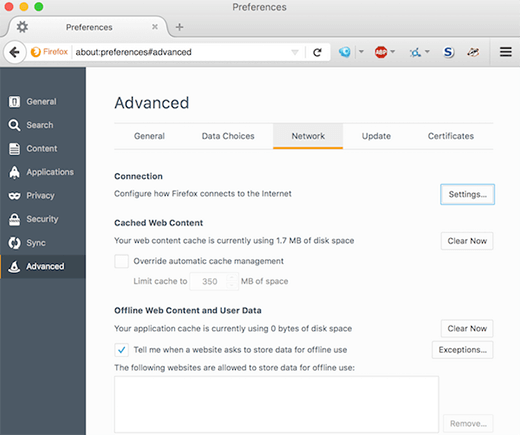Reload the page with the refresh icon
This screenshot has width=520, height=435.
[317, 52]
